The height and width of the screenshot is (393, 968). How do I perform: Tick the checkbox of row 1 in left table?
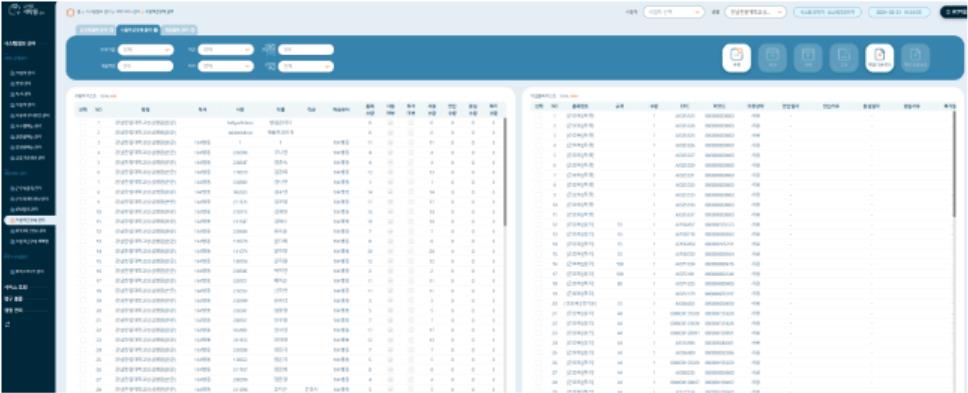(83, 123)
